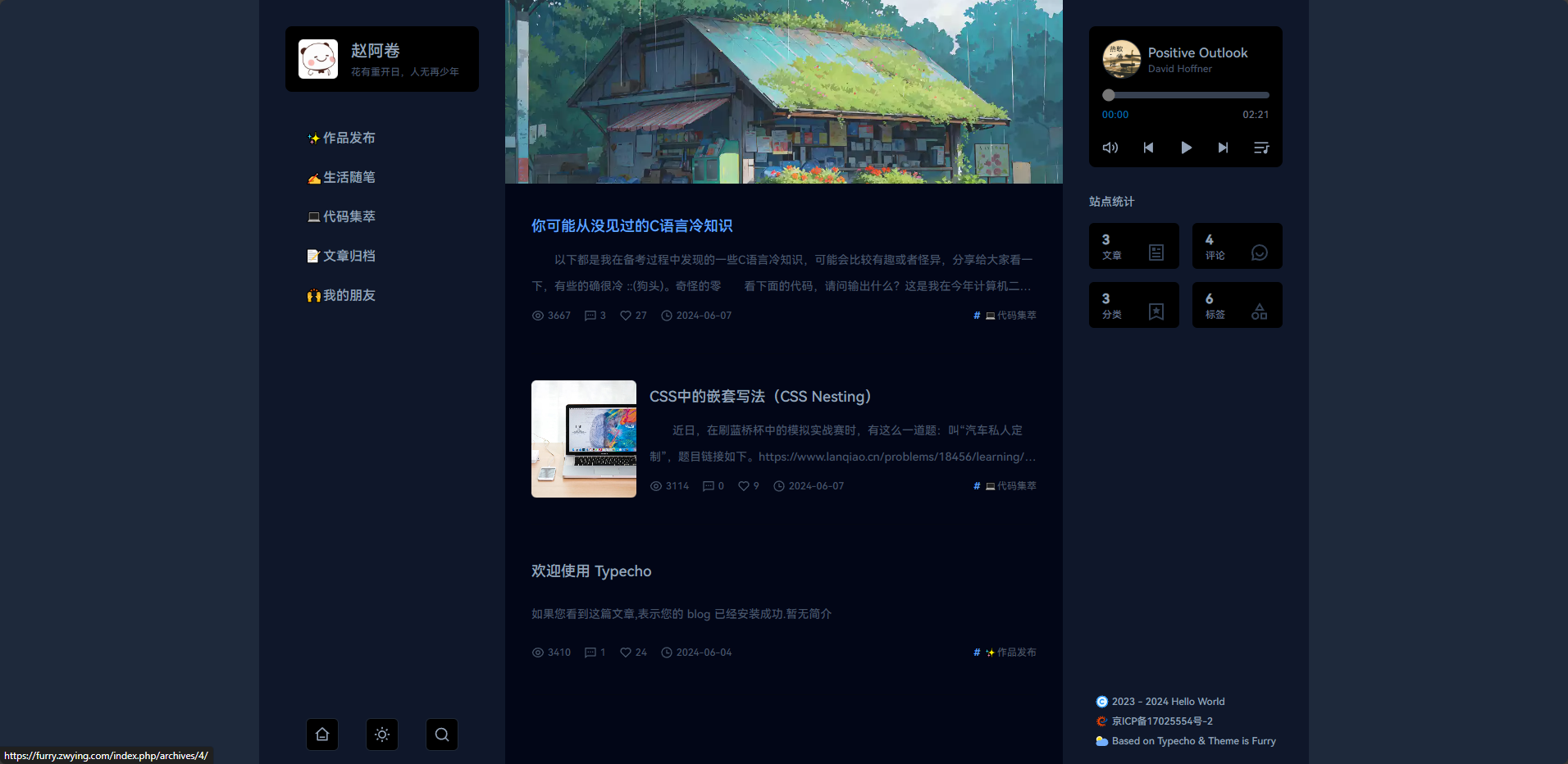The width and height of the screenshot is (1568, 764).
Task: Click the music progress slider handle
Action: coord(1109,95)
